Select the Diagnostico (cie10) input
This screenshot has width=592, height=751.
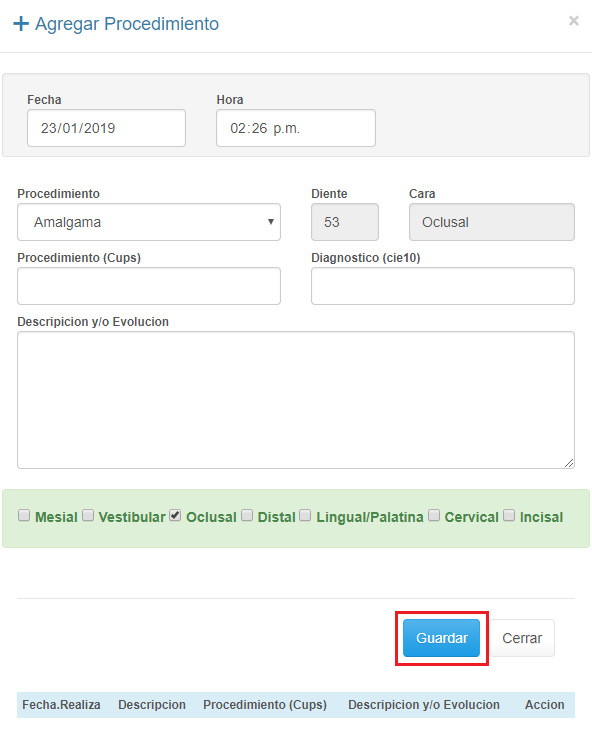[443, 286]
